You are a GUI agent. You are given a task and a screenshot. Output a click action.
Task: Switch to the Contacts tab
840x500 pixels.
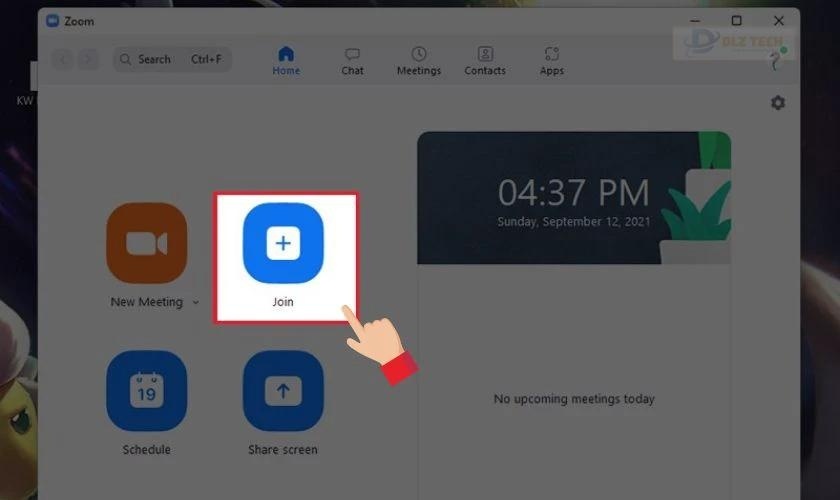pos(485,61)
